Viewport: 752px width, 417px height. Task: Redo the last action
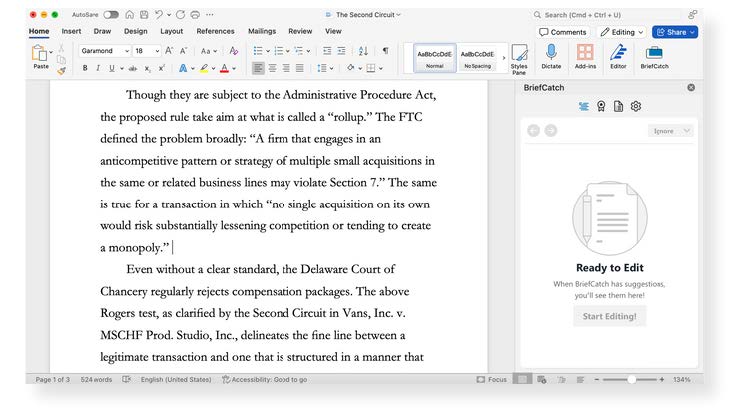click(180, 15)
